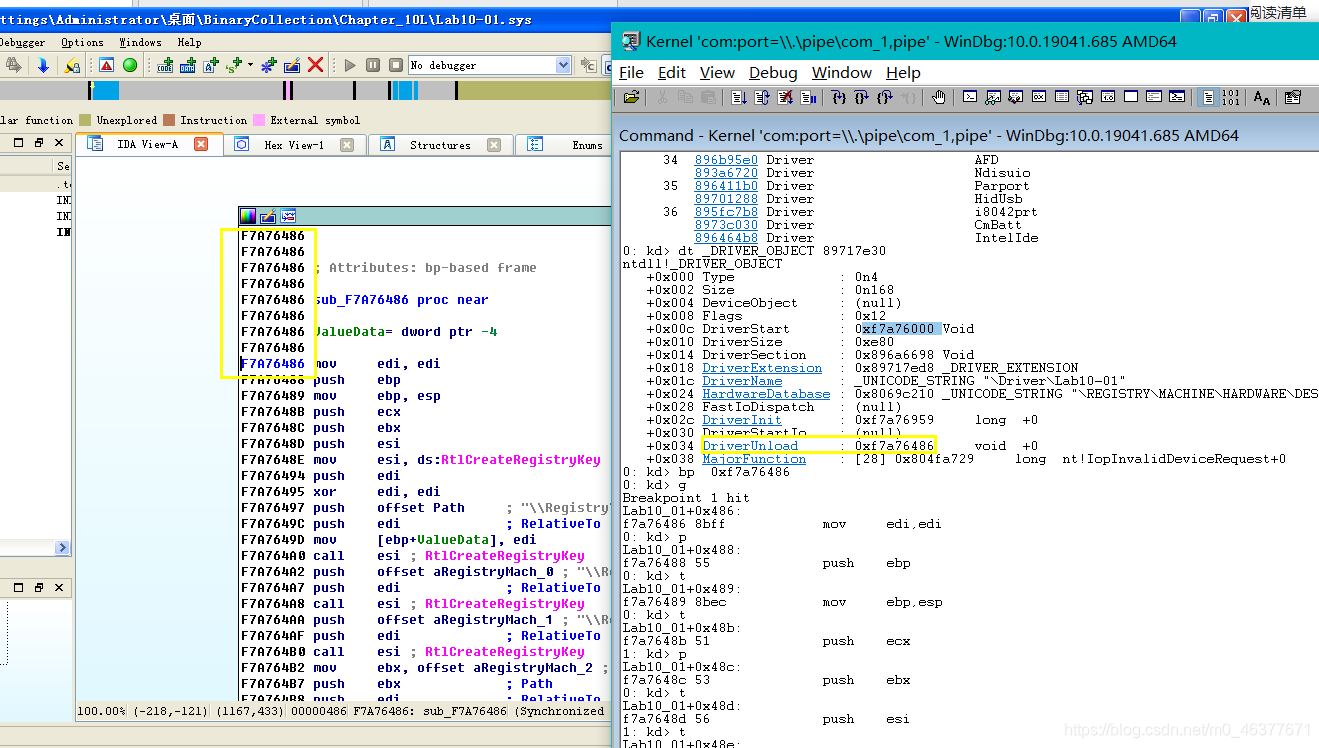This screenshot has height=748, width=1319.
Task: Click the Create data icon in IDA toolbar
Action: pyautogui.click(x=188, y=65)
